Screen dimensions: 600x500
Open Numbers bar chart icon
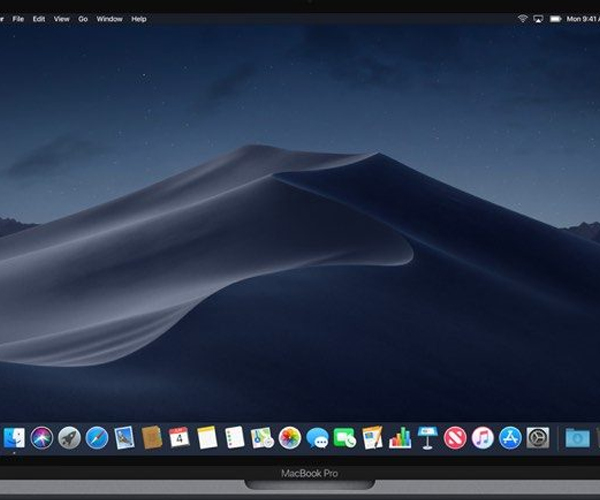400,437
